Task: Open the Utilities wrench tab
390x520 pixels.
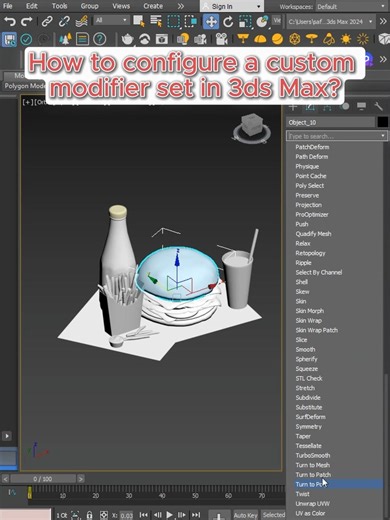Action: (x=378, y=106)
